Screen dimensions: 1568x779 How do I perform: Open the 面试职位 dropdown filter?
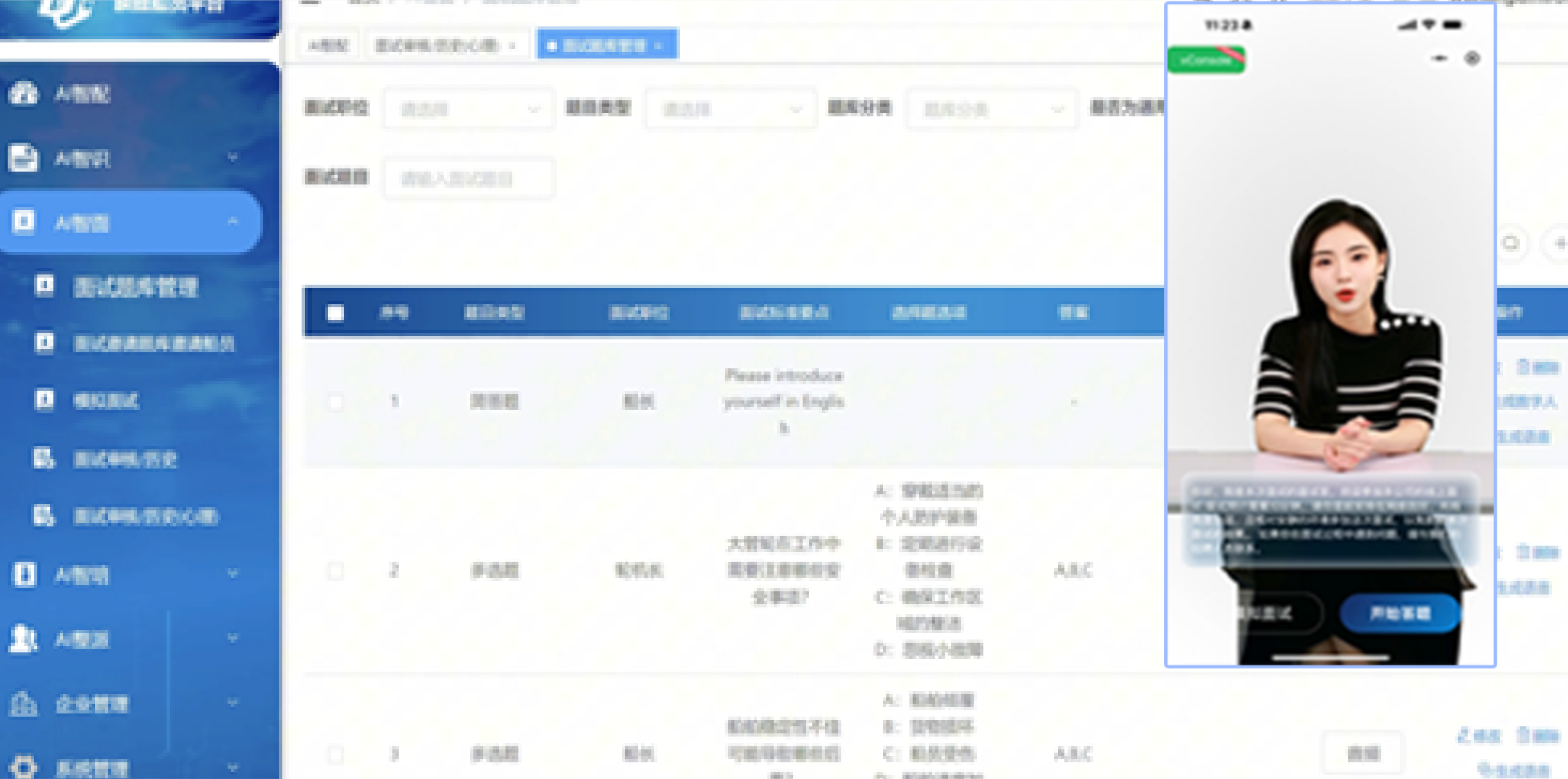(469, 109)
